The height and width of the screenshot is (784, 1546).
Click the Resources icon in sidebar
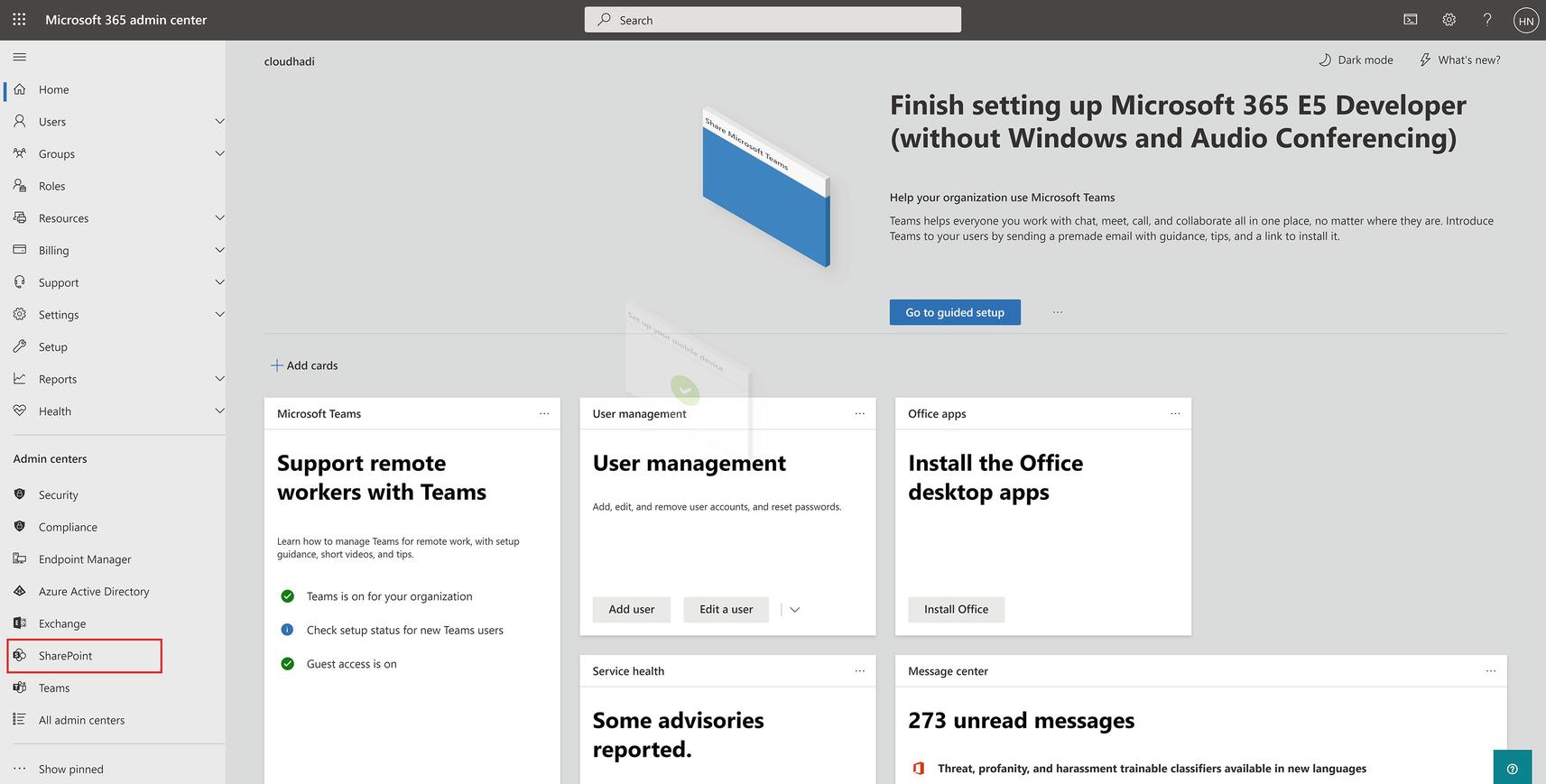[20, 217]
